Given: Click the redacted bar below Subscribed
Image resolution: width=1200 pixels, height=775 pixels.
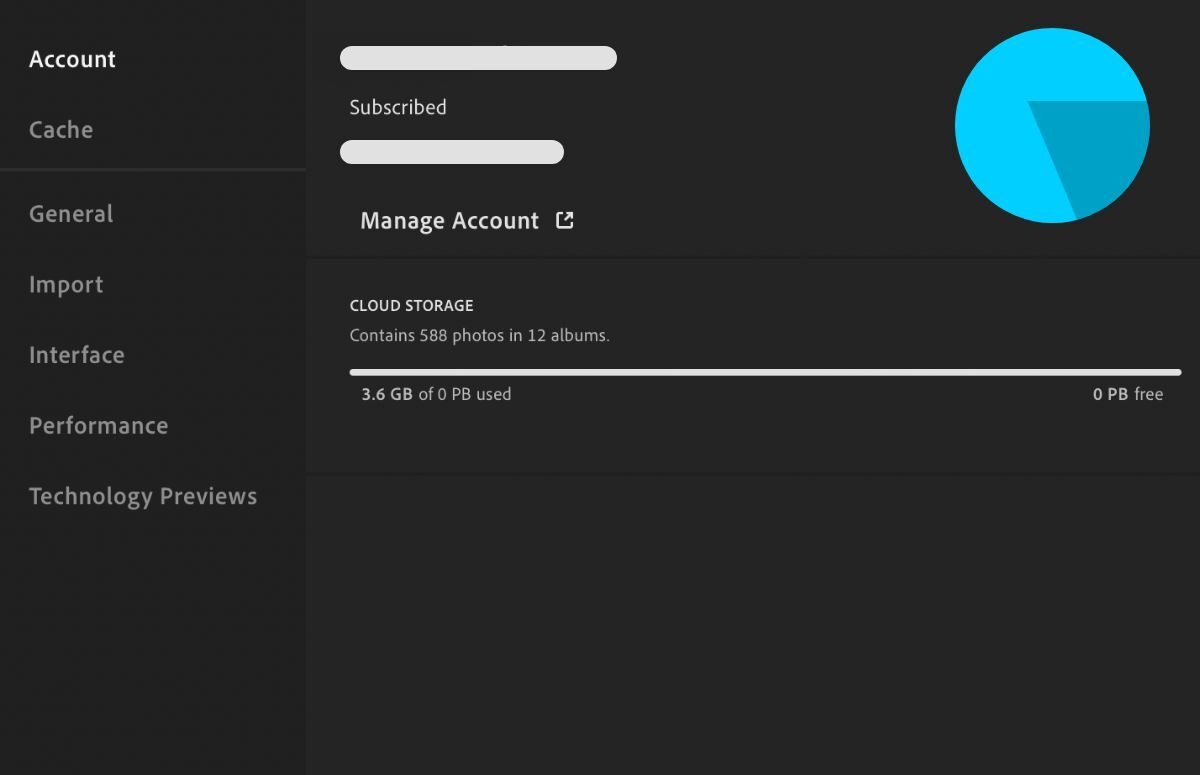Looking at the screenshot, I should [x=452, y=152].
